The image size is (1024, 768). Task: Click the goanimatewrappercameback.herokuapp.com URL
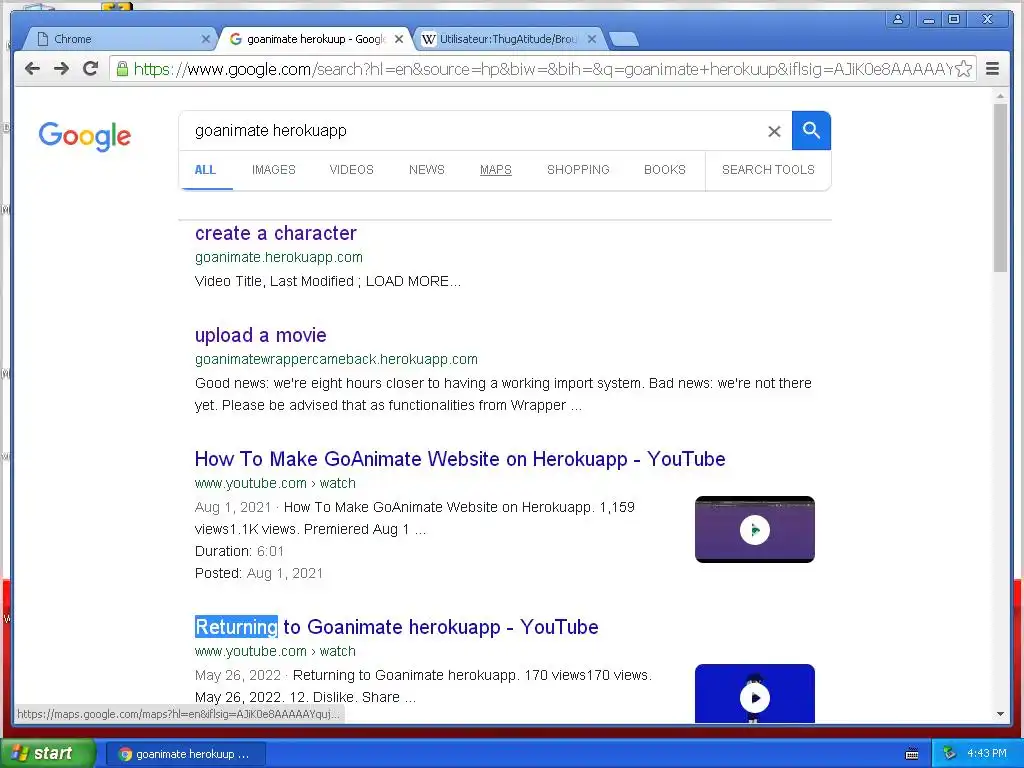[x=336, y=359]
